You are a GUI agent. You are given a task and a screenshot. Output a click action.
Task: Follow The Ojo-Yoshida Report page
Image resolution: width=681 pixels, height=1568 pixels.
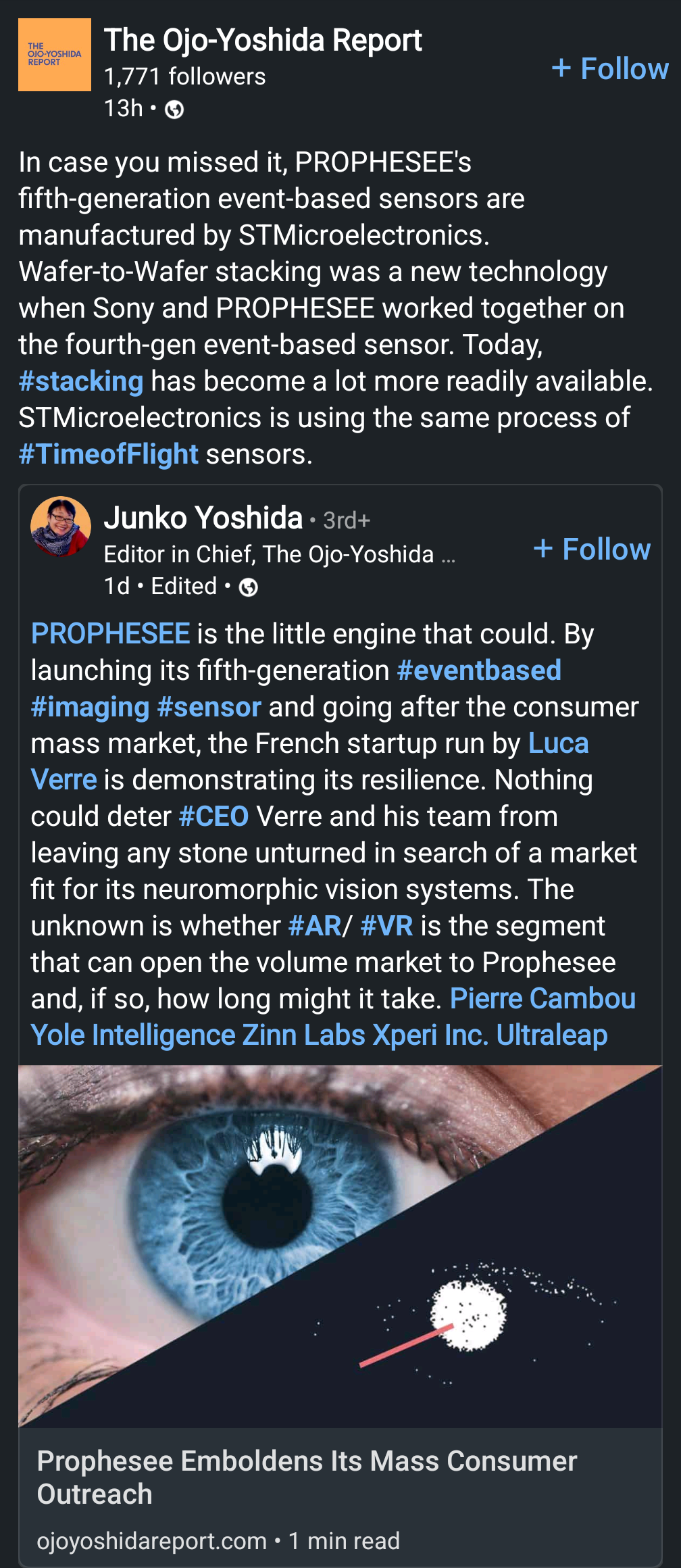pyautogui.click(x=610, y=68)
